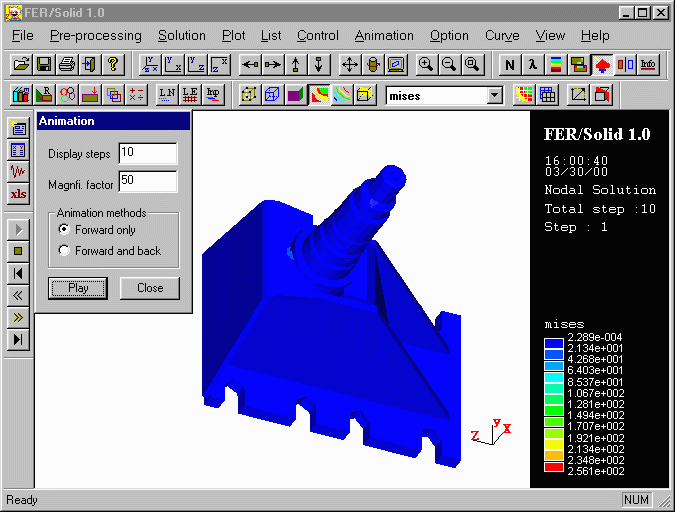Screen dimensions: 677x514
Task: Click the Display steps input field
Action: point(147,154)
